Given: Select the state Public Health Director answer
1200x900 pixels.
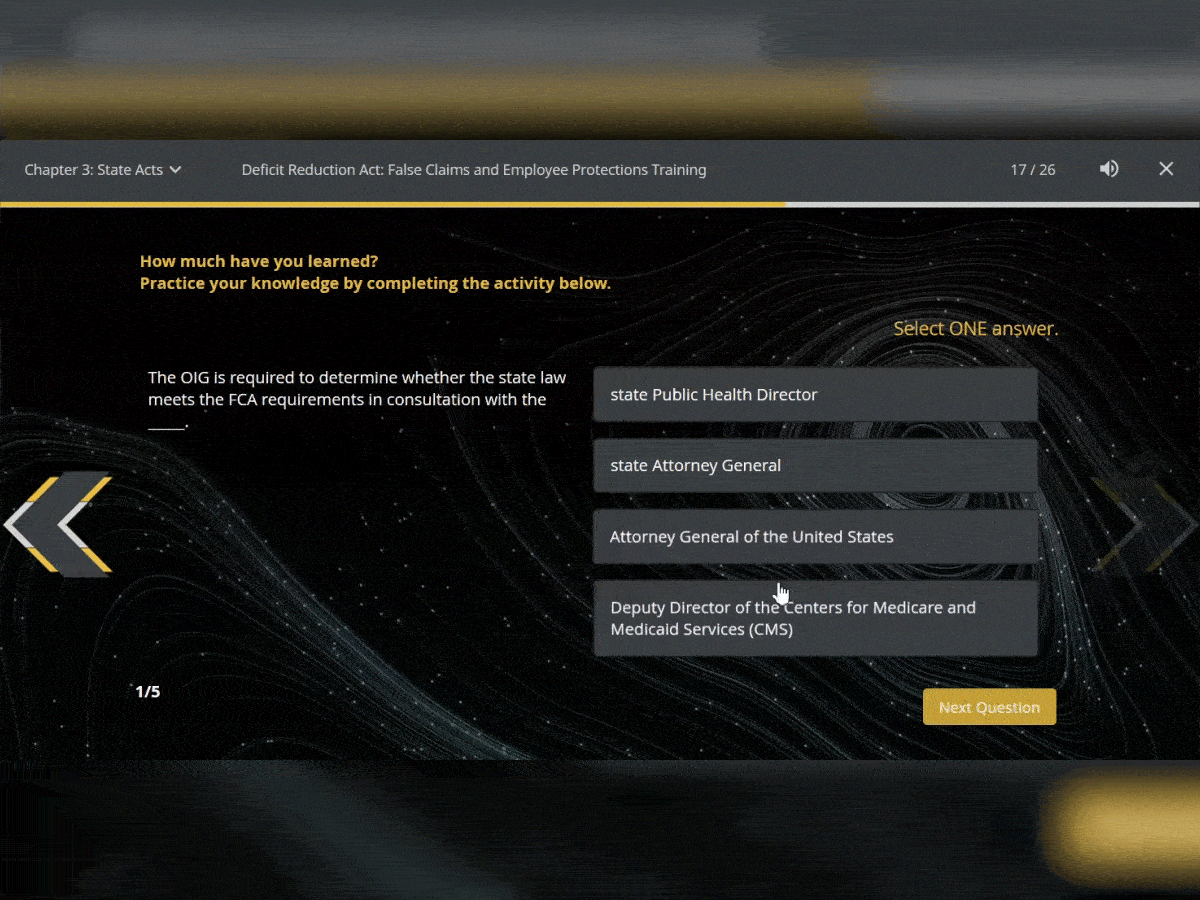Looking at the screenshot, I should (815, 395).
